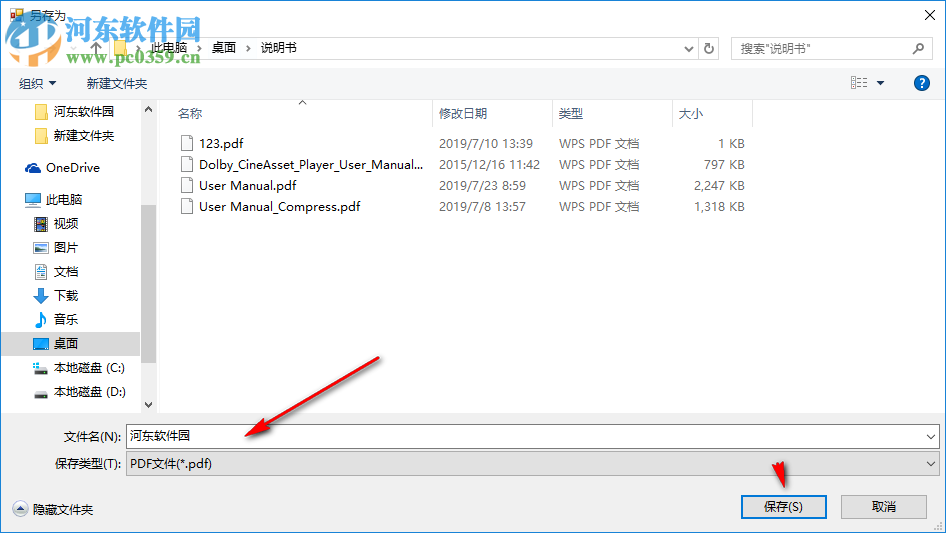Click the 此电脑 monitor icon
946x533 pixels.
[x=33, y=200]
